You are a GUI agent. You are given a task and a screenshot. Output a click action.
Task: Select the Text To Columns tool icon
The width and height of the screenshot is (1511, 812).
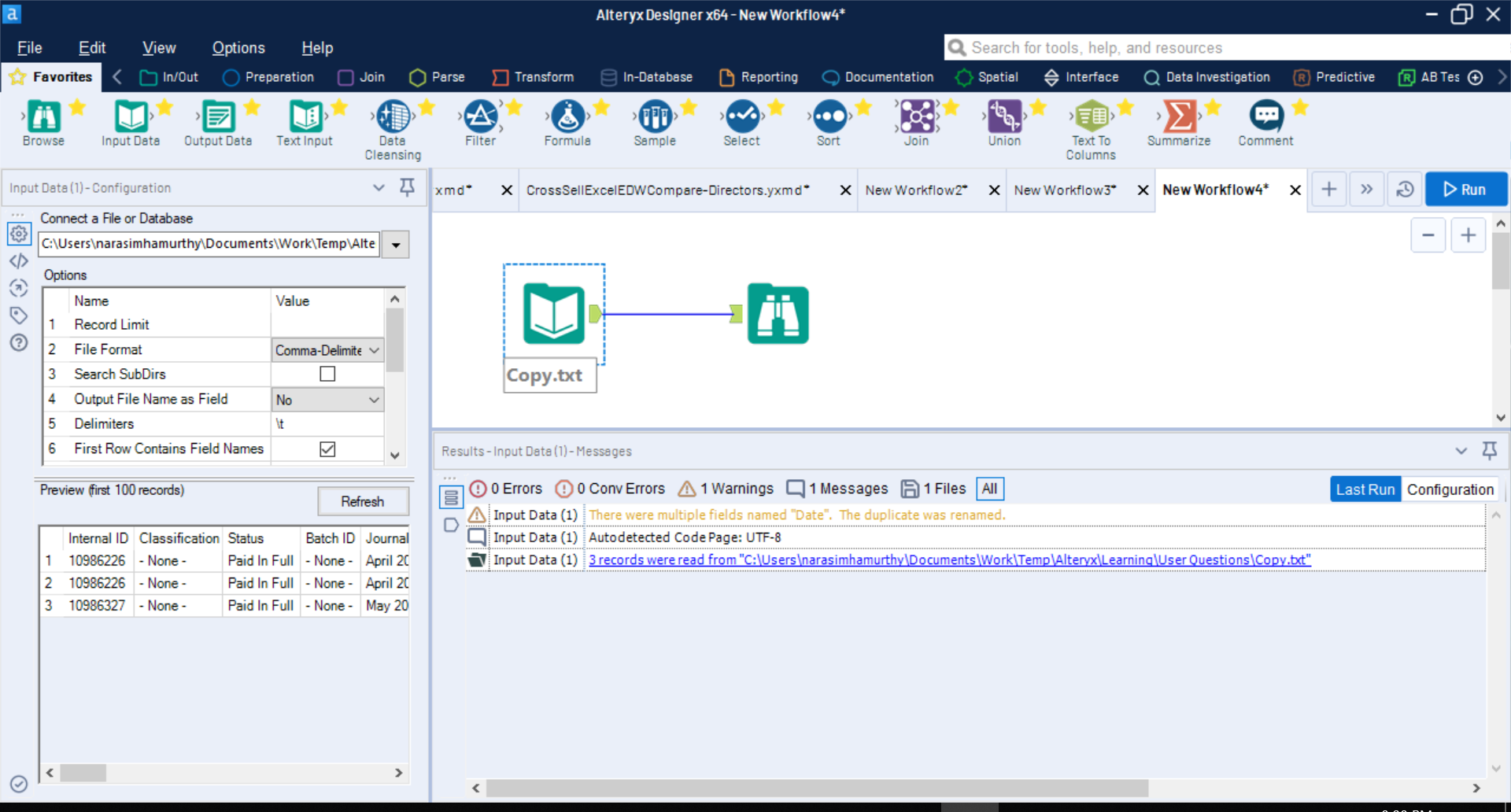pyautogui.click(x=1092, y=116)
